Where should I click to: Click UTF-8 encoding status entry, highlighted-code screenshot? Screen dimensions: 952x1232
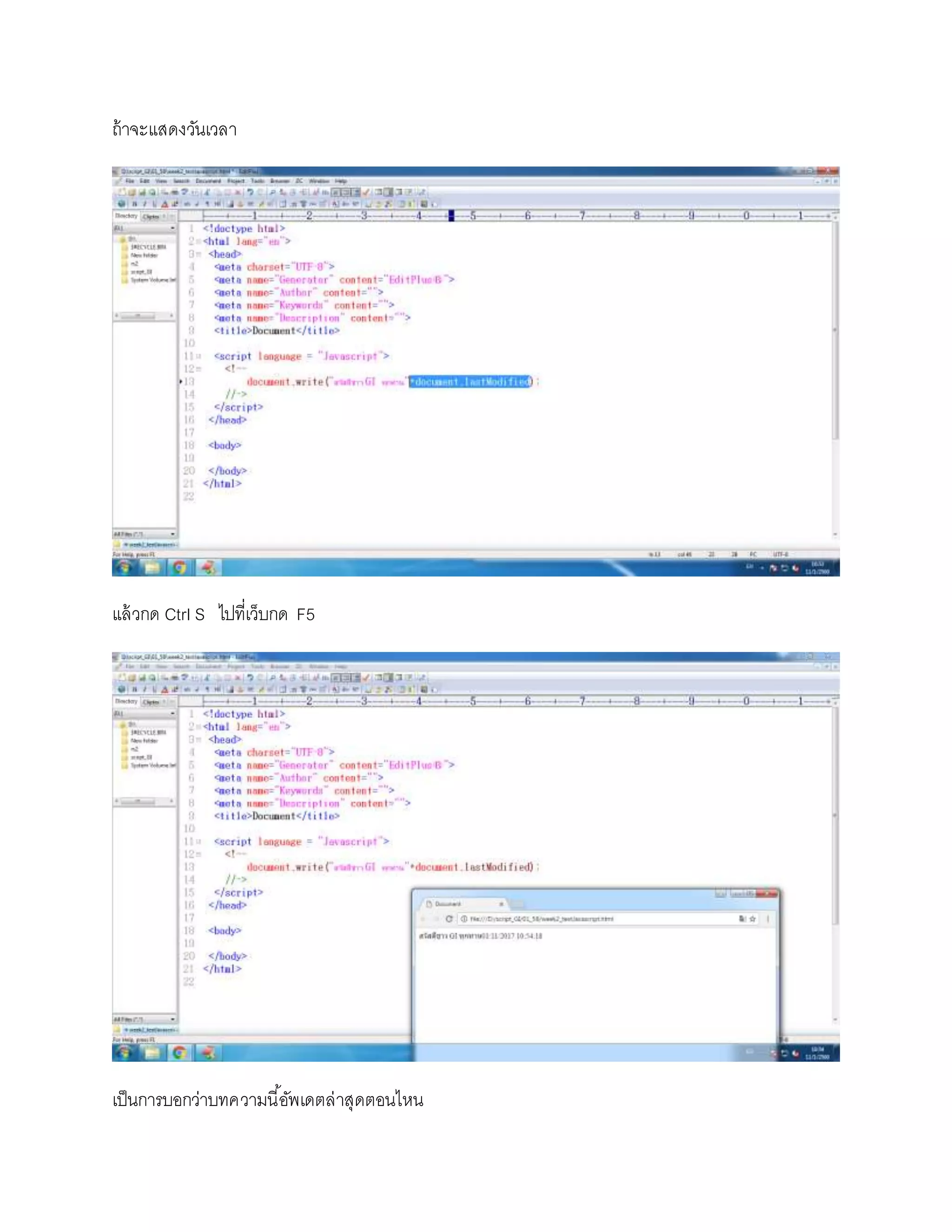point(780,555)
